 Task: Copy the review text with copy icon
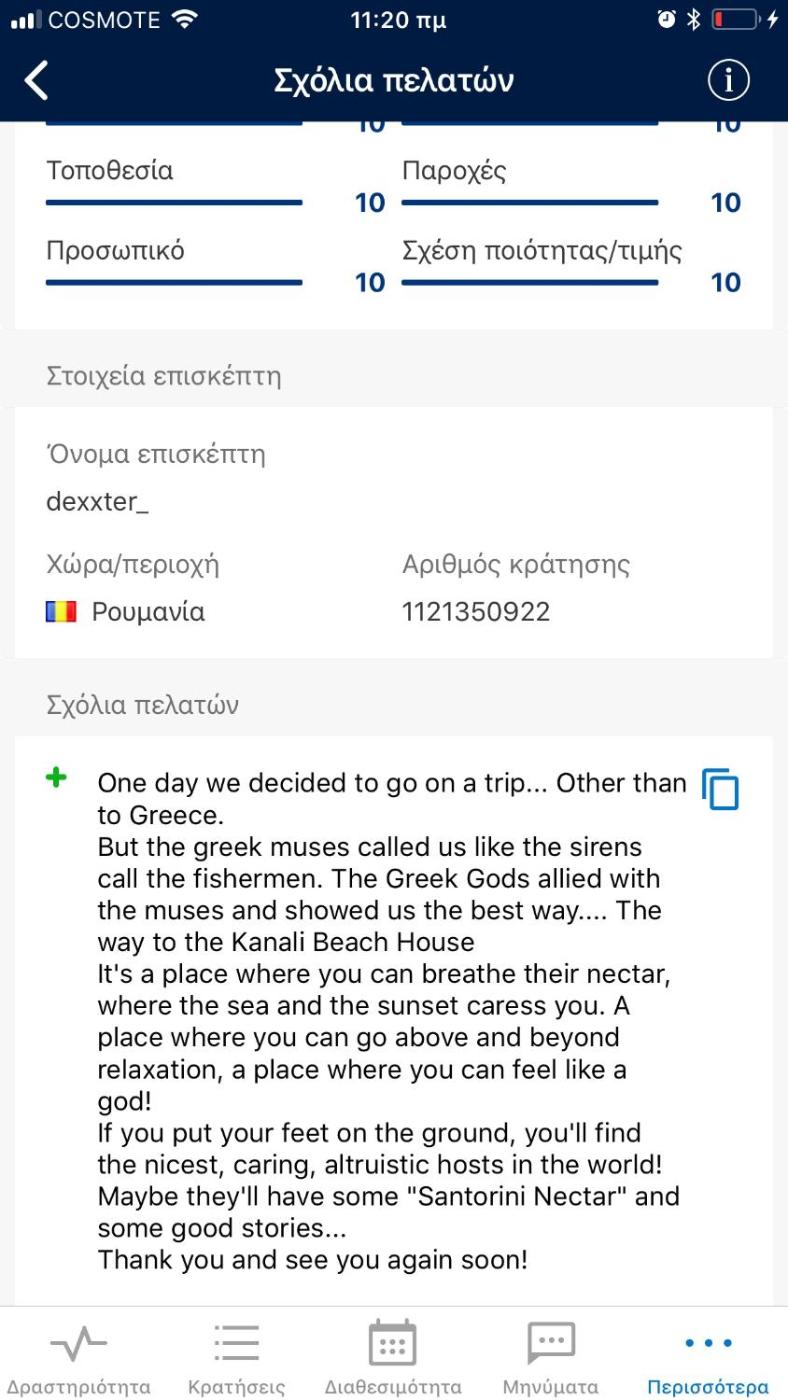[x=720, y=789]
